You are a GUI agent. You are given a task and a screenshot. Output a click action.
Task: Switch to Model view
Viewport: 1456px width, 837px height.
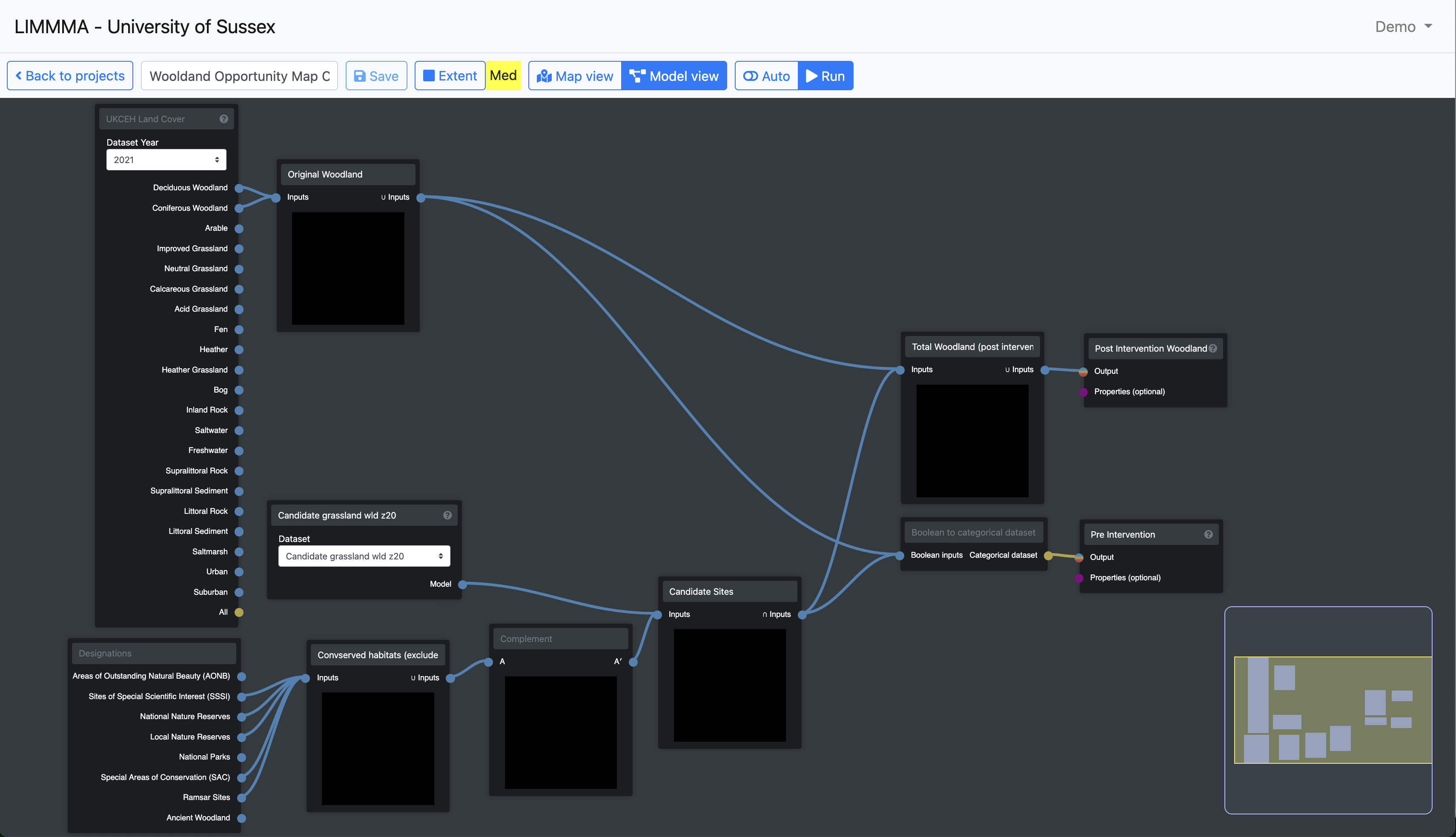(674, 76)
